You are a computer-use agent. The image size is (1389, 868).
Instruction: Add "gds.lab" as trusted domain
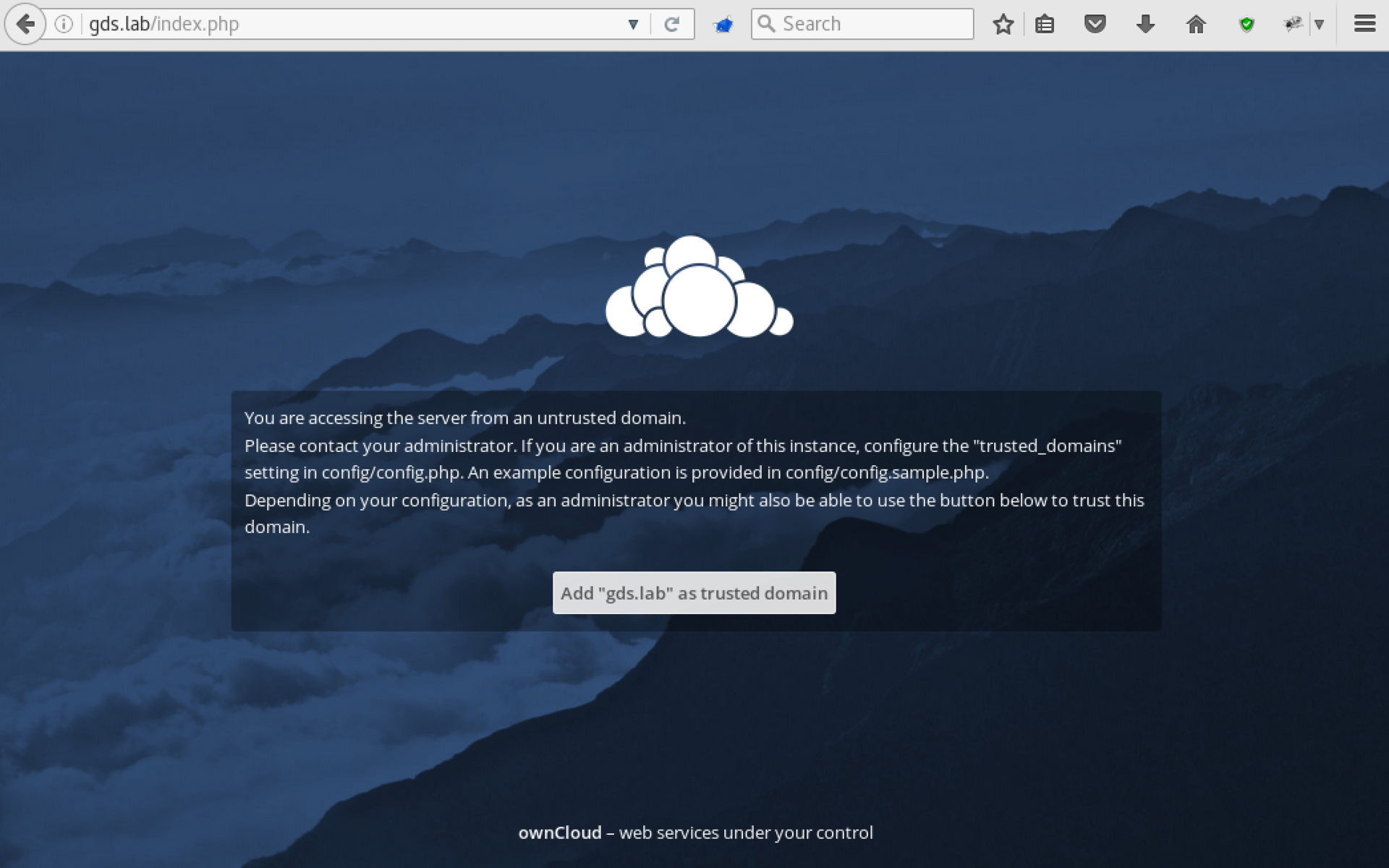click(694, 593)
